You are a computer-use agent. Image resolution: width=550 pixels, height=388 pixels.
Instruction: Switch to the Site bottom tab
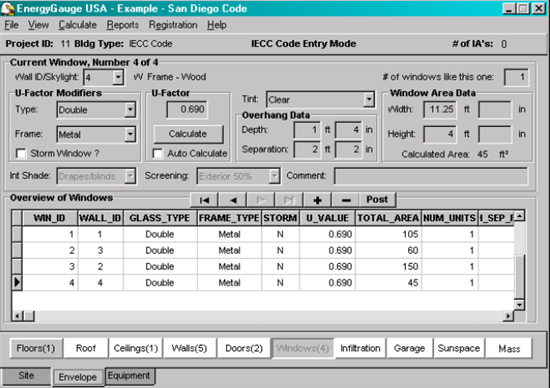tap(26, 376)
